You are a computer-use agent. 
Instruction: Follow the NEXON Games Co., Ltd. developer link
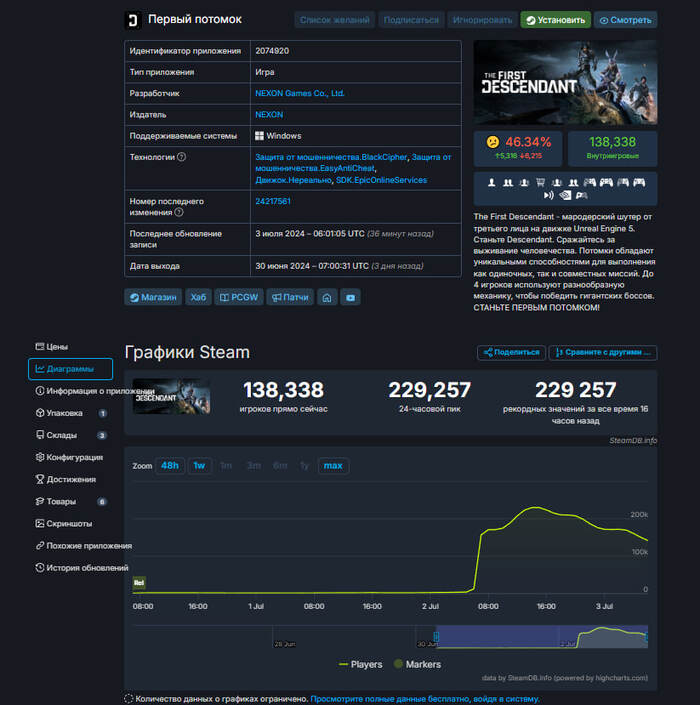(x=300, y=94)
